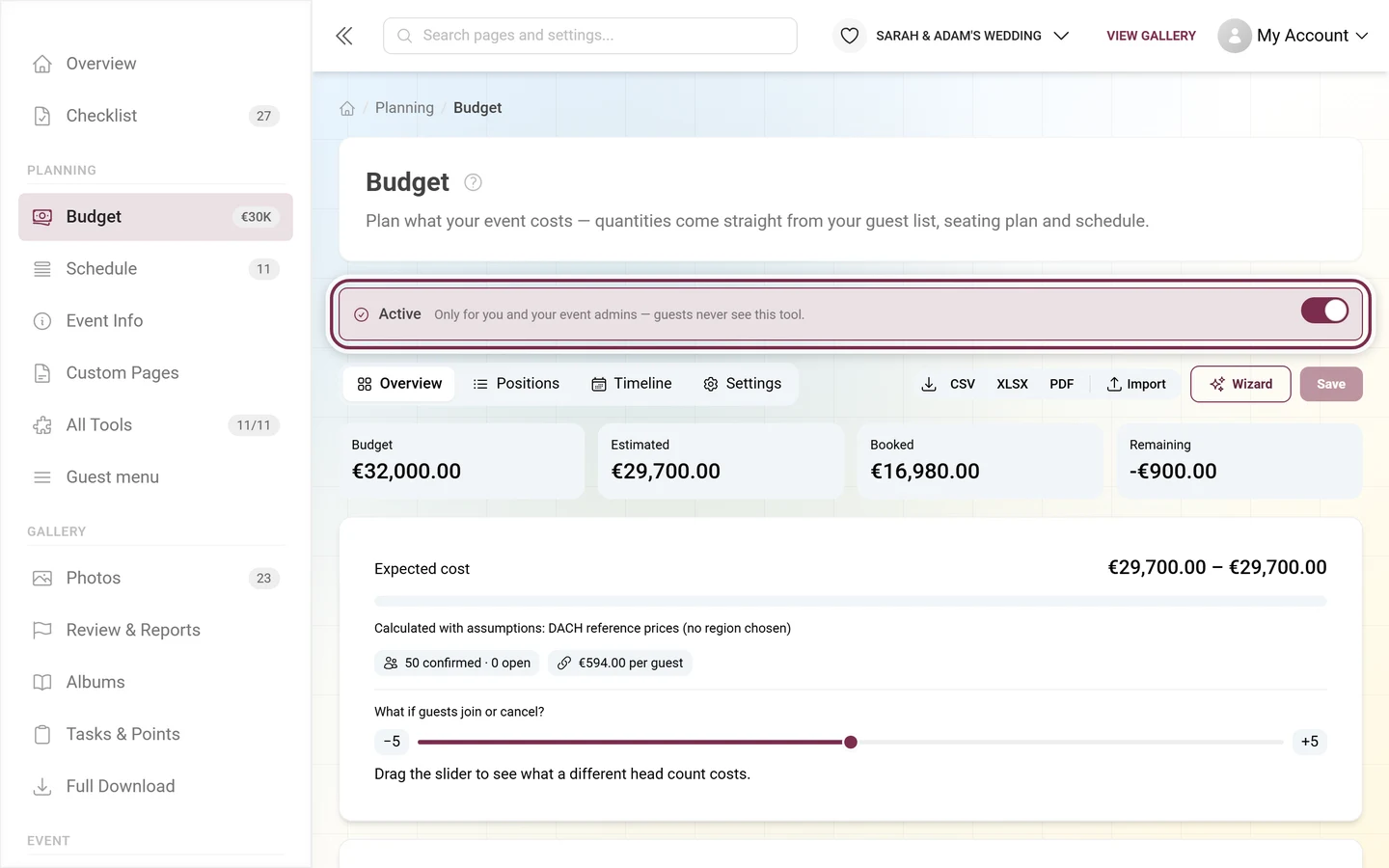Export budget as PDF
Screen dimensions: 1389x868
(1061, 384)
